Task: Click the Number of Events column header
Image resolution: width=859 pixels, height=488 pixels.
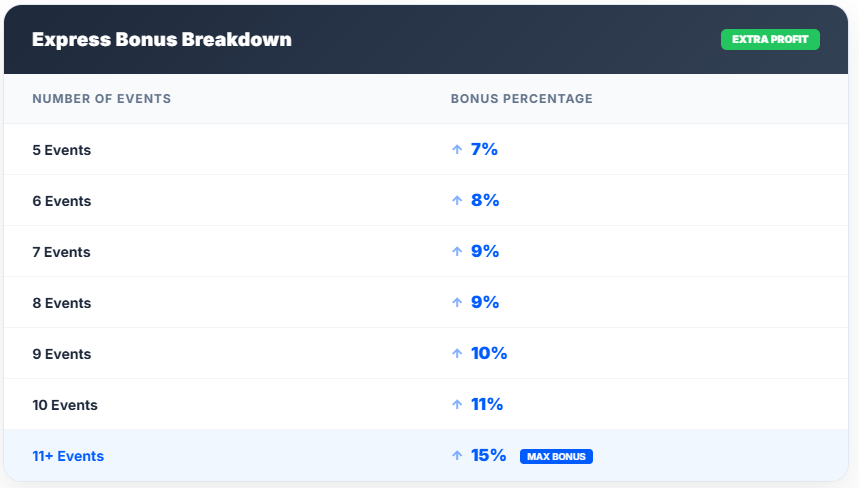Action: pyautogui.click(x=101, y=99)
